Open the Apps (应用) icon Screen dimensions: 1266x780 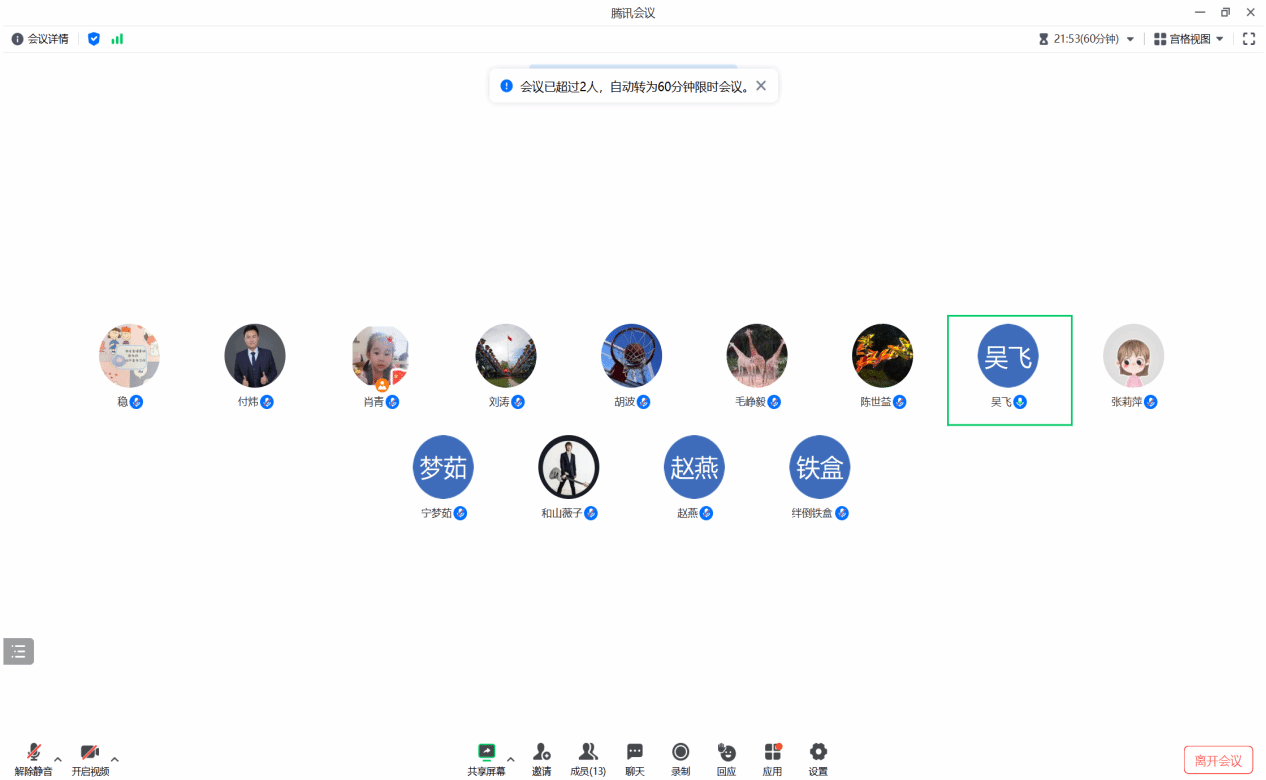pyautogui.click(x=772, y=753)
